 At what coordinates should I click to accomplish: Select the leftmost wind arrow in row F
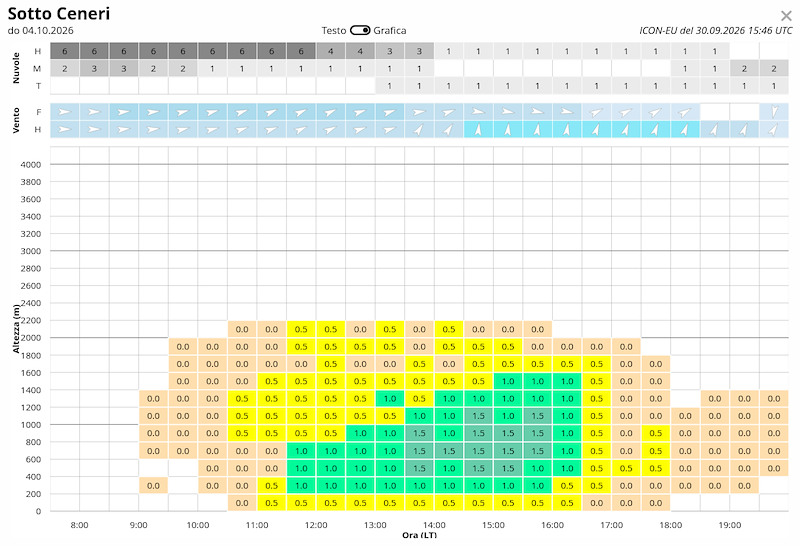click(65, 112)
